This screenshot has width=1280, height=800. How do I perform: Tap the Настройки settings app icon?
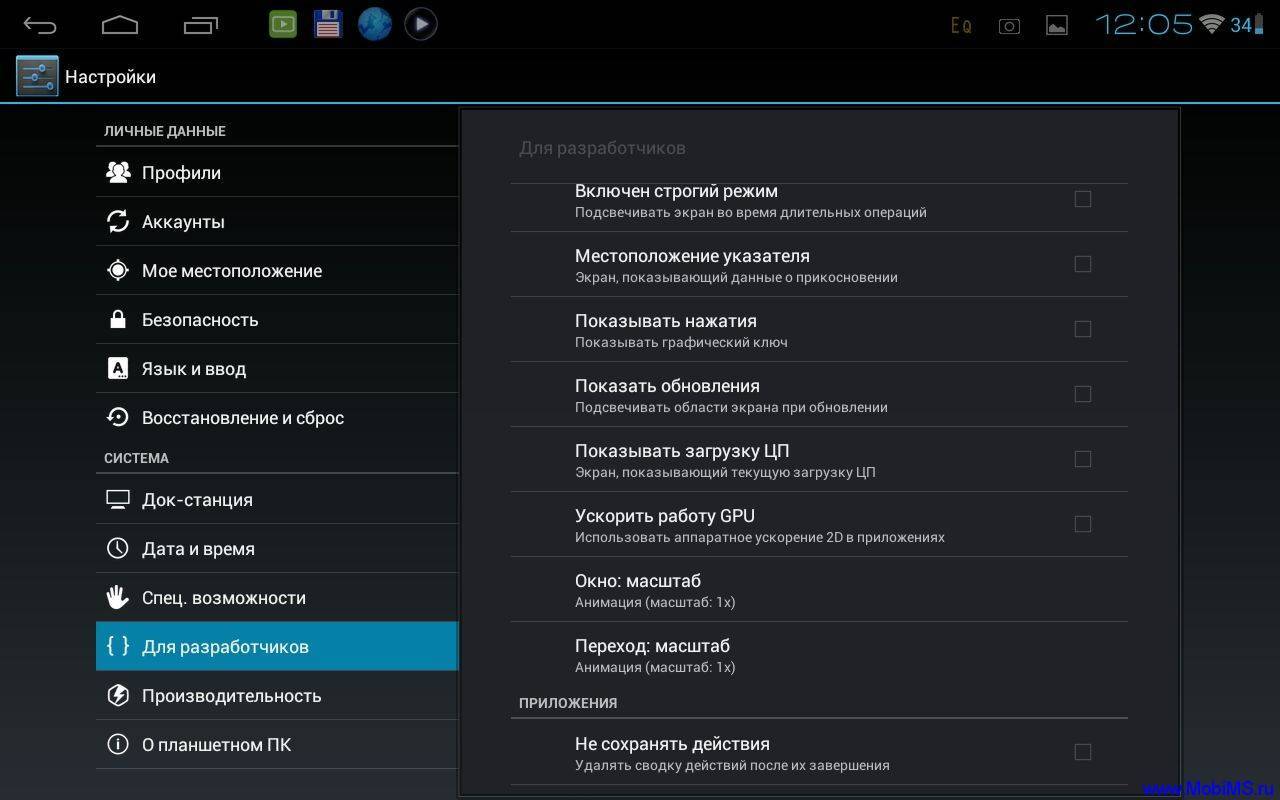click(x=37, y=76)
